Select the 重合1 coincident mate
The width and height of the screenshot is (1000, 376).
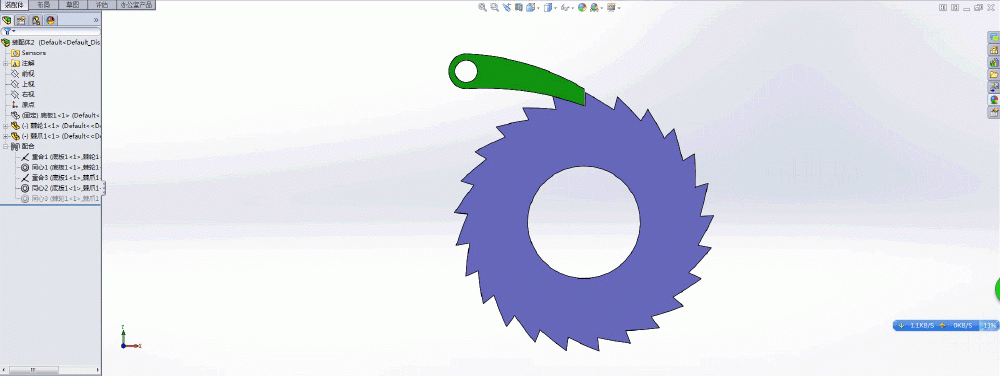61,157
